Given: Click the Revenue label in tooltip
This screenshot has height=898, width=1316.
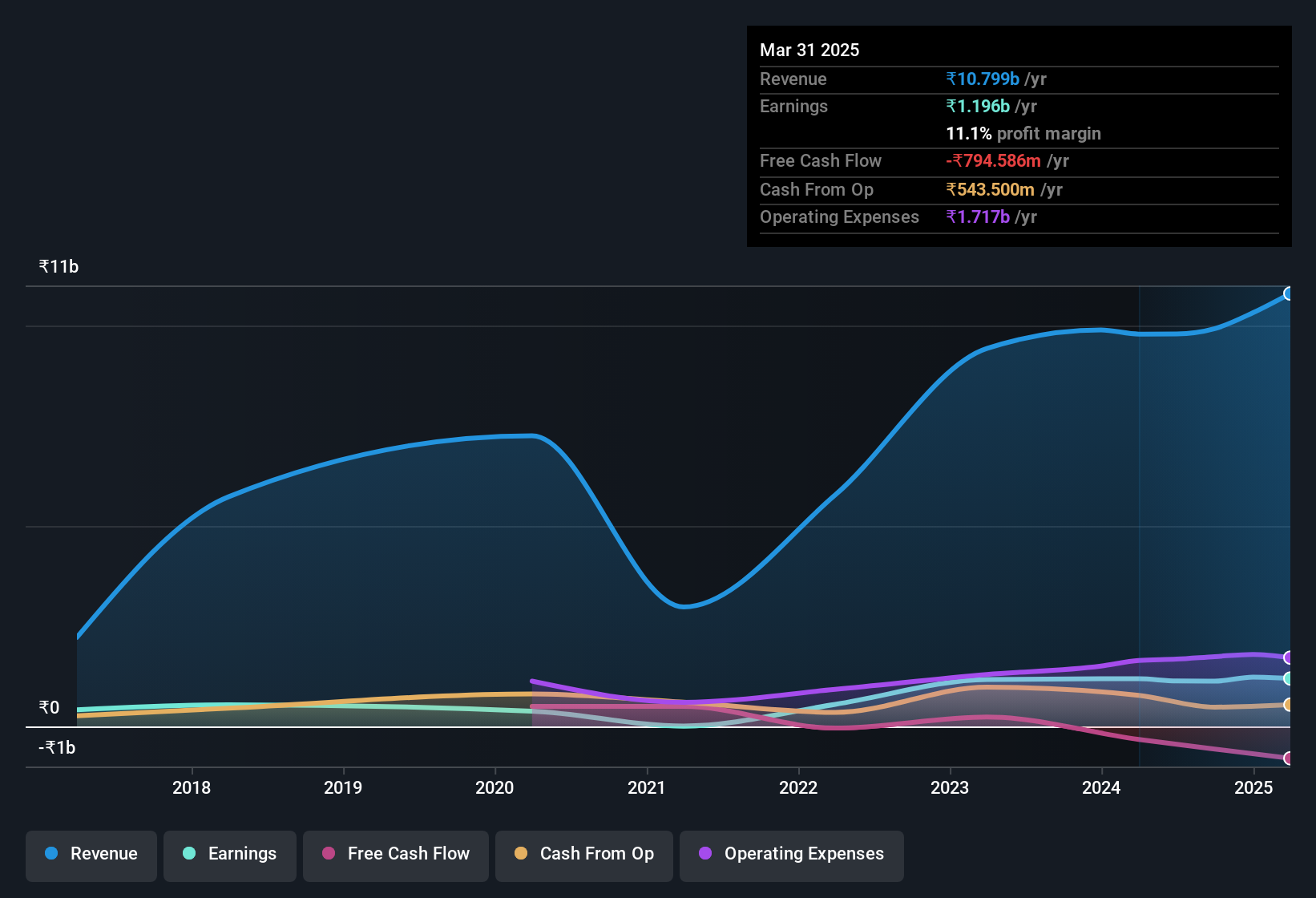Looking at the screenshot, I should pyautogui.click(x=793, y=79).
